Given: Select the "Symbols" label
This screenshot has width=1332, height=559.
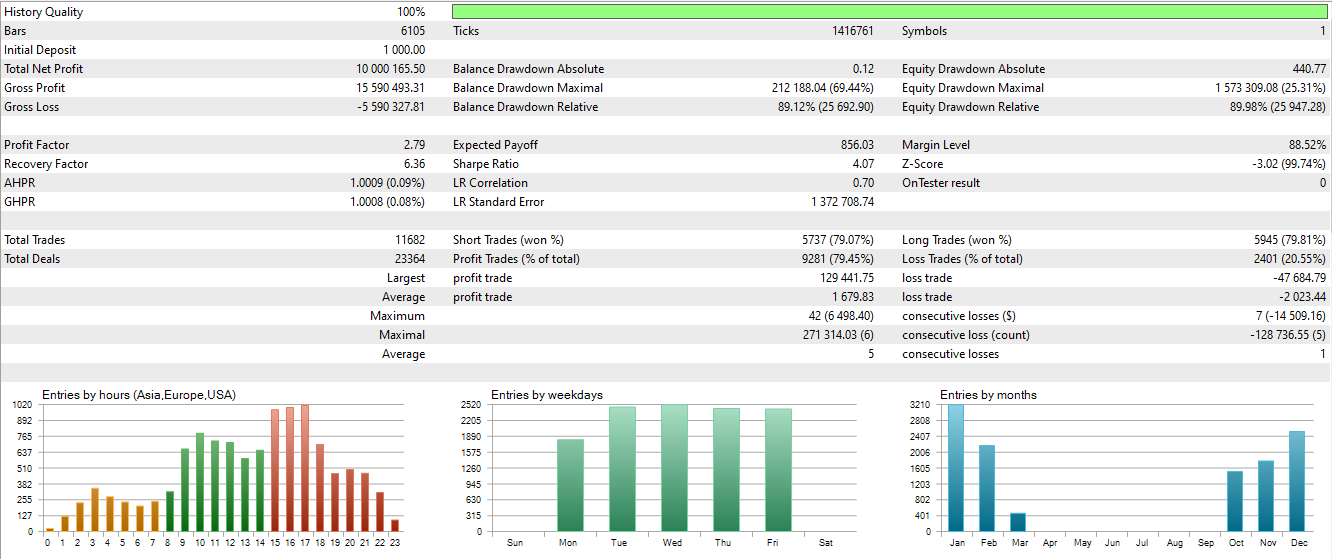Looking at the screenshot, I should tap(924, 31).
